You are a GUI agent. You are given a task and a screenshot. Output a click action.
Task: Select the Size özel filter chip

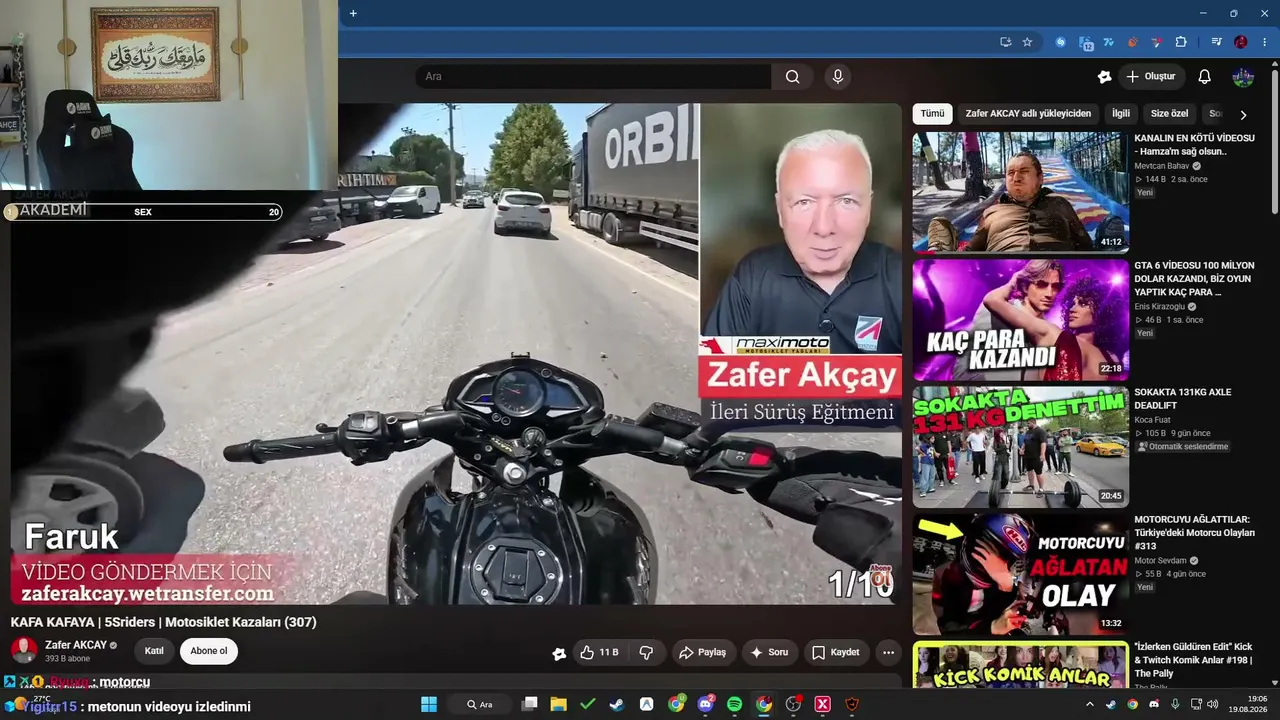[1170, 114]
